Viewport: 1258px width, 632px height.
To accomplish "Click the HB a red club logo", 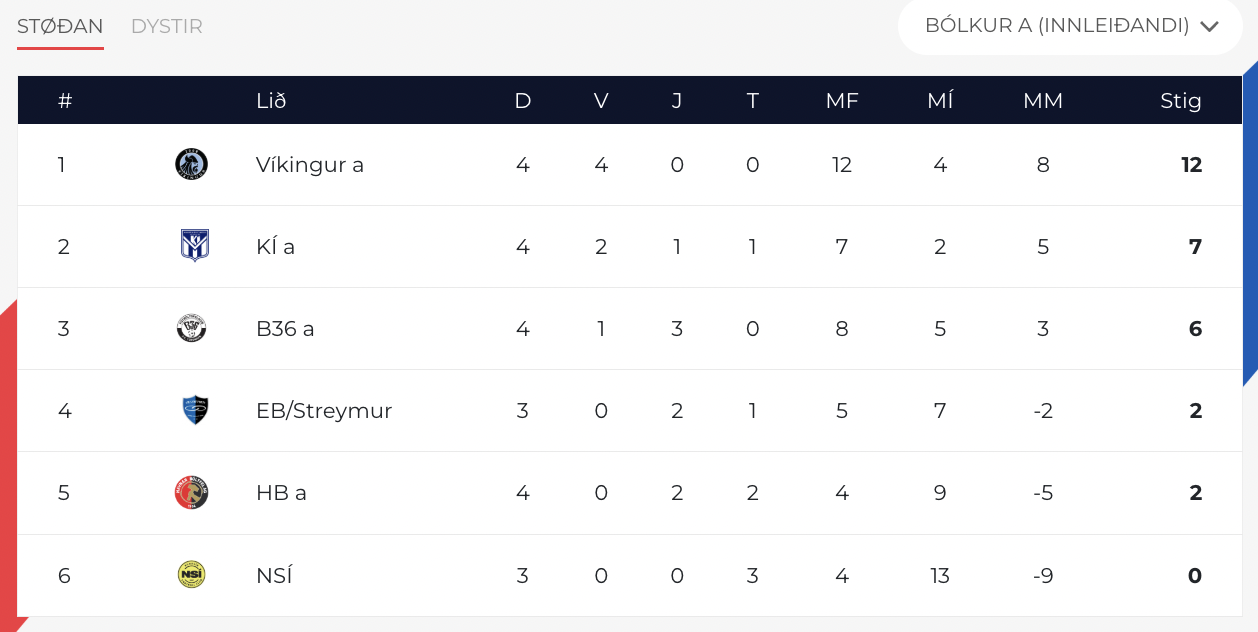I will (x=191, y=492).
